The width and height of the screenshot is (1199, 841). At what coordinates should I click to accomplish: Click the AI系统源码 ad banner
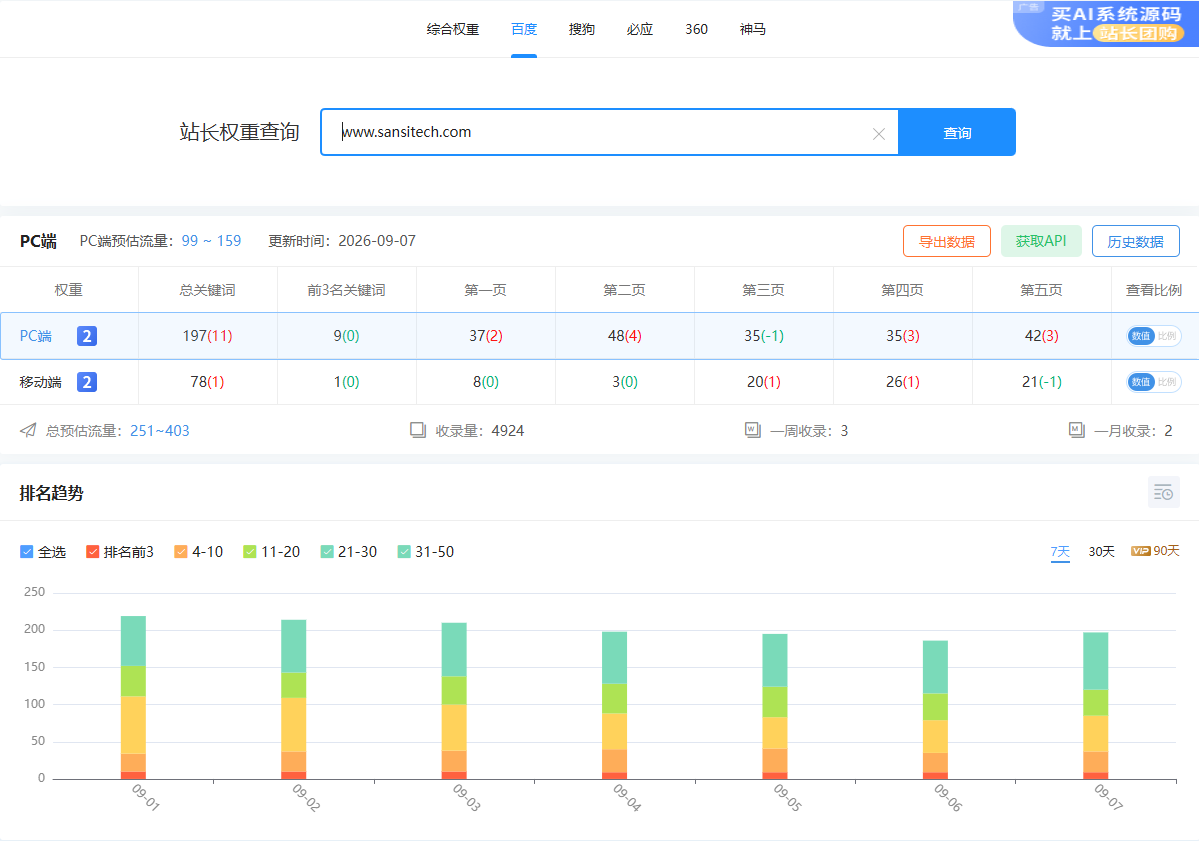click(x=1106, y=24)
